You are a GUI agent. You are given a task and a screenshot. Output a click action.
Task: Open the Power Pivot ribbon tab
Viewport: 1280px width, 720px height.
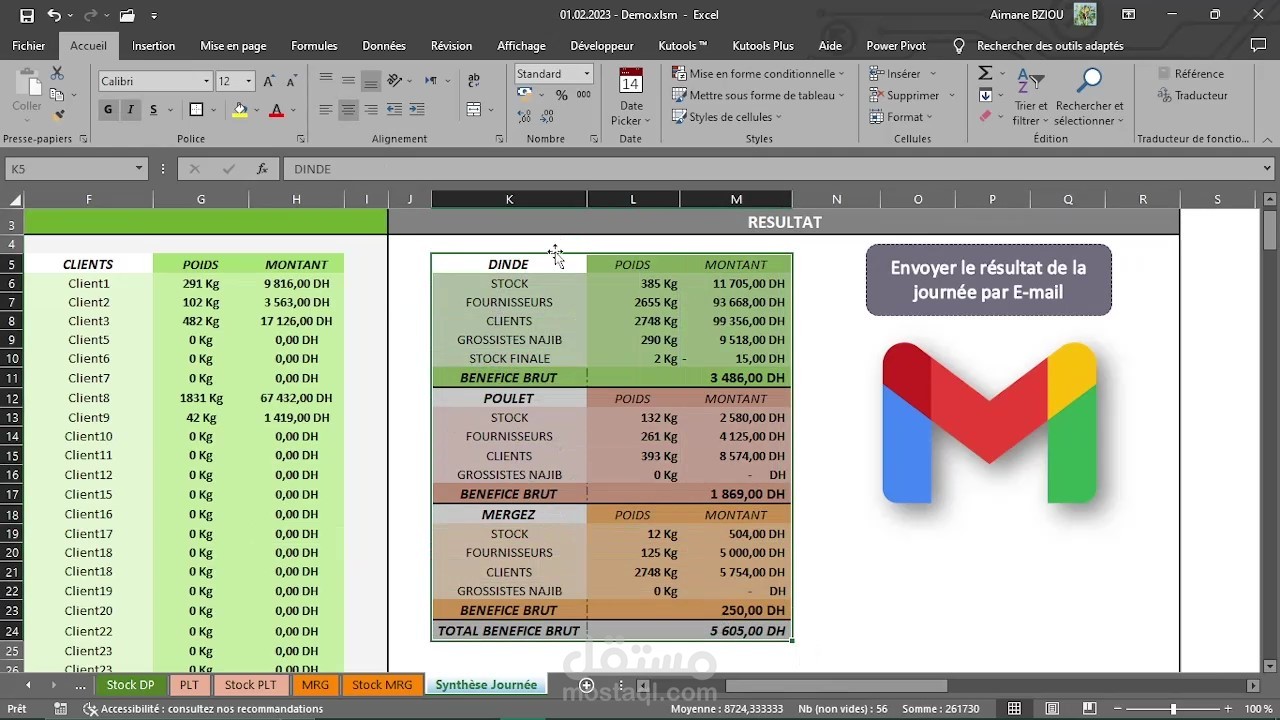pos(896,46)
